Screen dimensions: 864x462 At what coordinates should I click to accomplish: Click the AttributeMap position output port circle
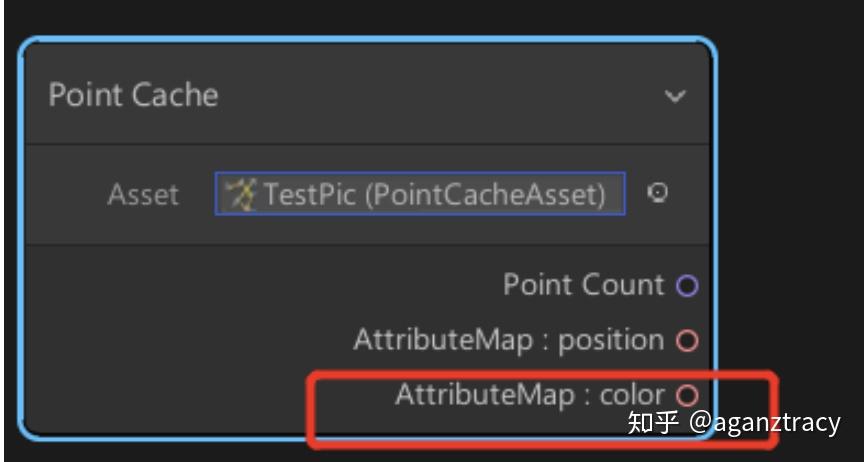(687, 341)
